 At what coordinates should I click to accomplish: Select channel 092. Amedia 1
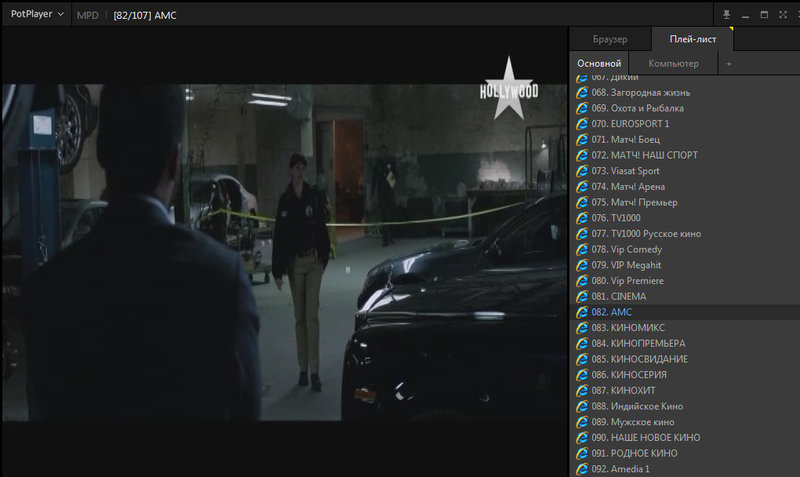[685, 469]
